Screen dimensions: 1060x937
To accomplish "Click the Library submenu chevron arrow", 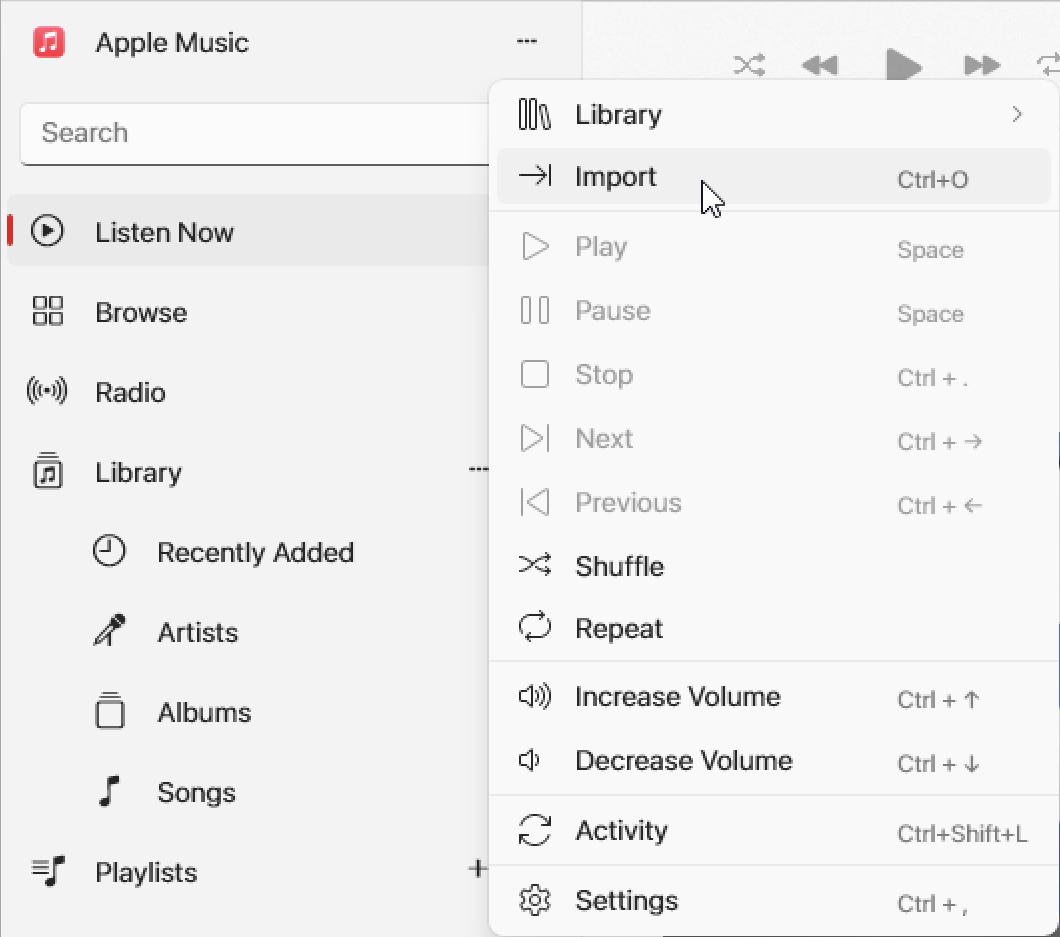I will coord(1017,114).
